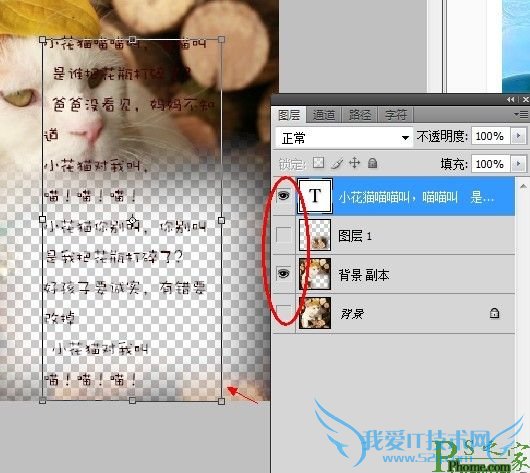Viewport: 530px width, 473px height.
Task: Close the layers panel group
Action: click(526, 99)
